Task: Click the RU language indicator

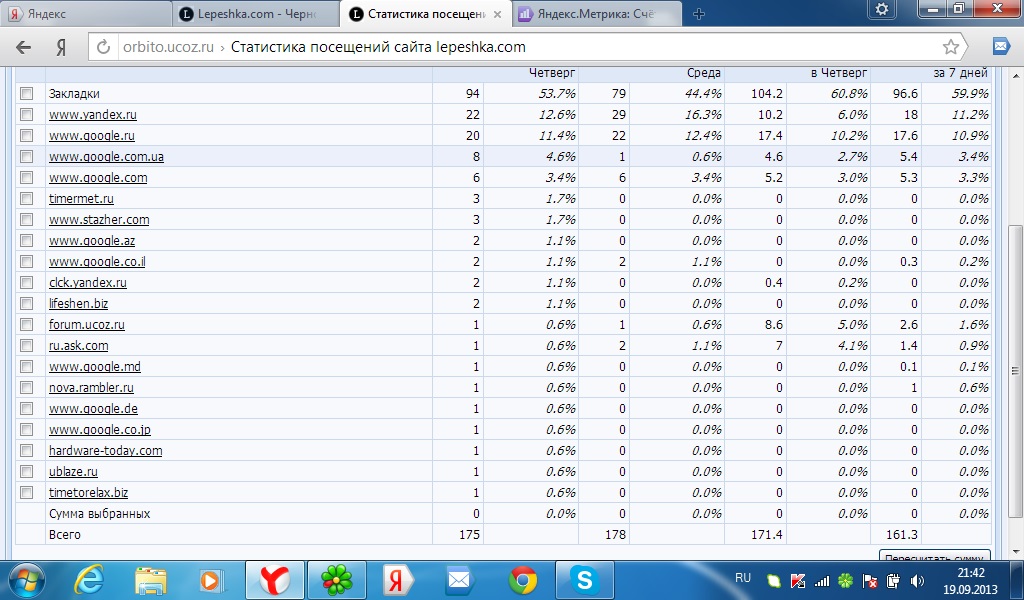Action: click(x=743, y=578)
